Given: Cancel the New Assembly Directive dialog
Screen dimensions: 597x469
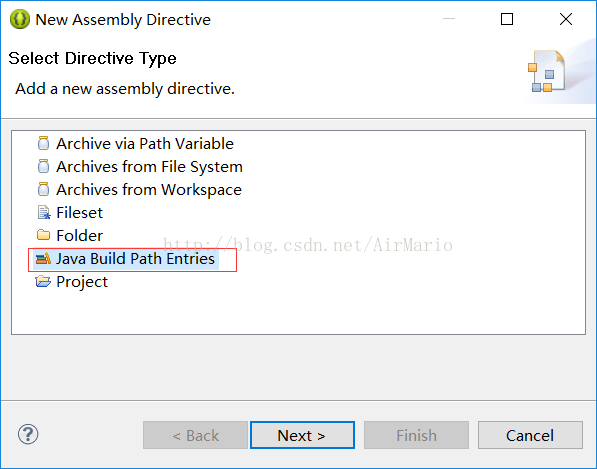Looking at the screenshot, I should pos(530,435).
